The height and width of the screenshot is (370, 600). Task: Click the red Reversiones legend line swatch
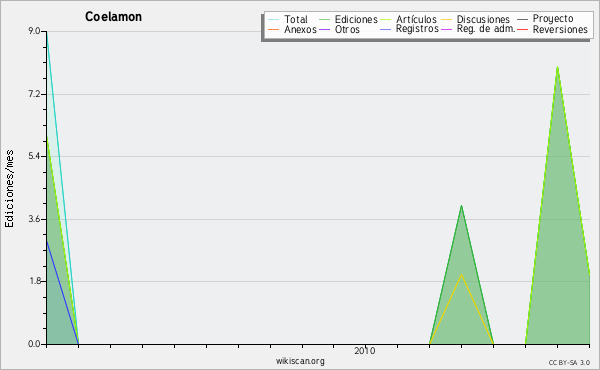pyautogui.click(x=523, y=30)
